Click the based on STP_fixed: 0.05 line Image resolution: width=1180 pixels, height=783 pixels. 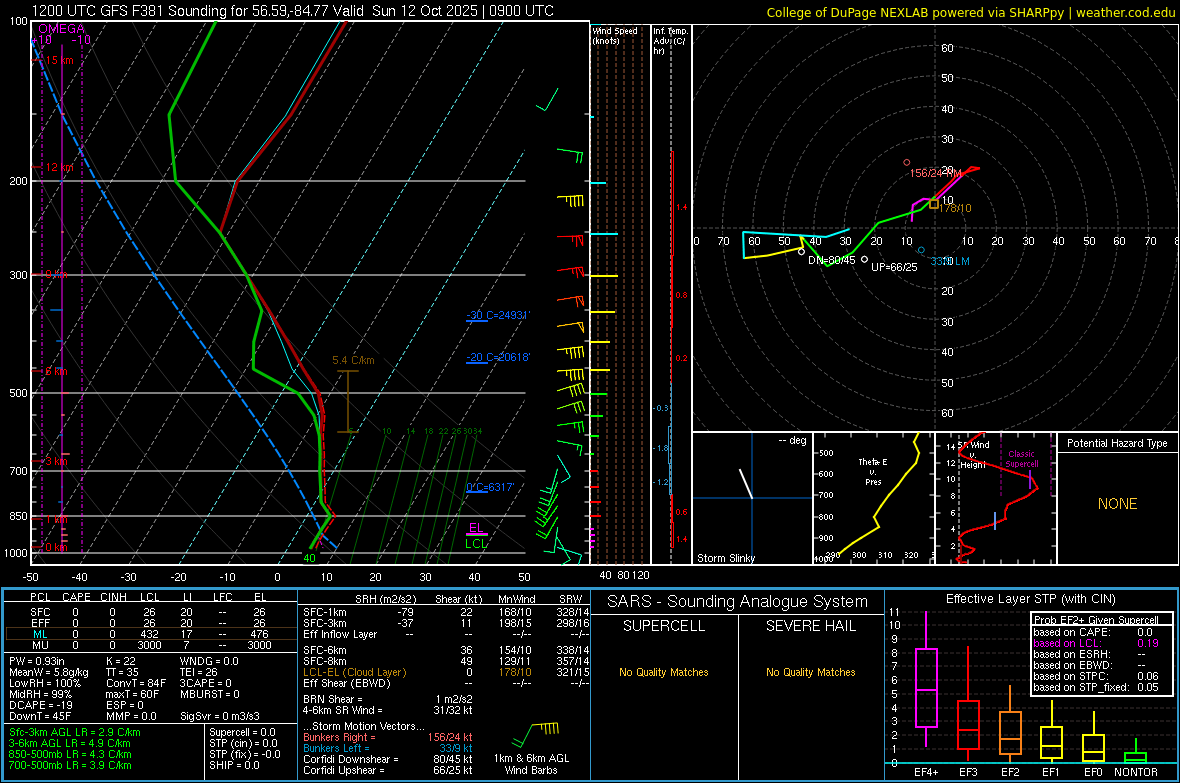click(x=1096, y=687)
